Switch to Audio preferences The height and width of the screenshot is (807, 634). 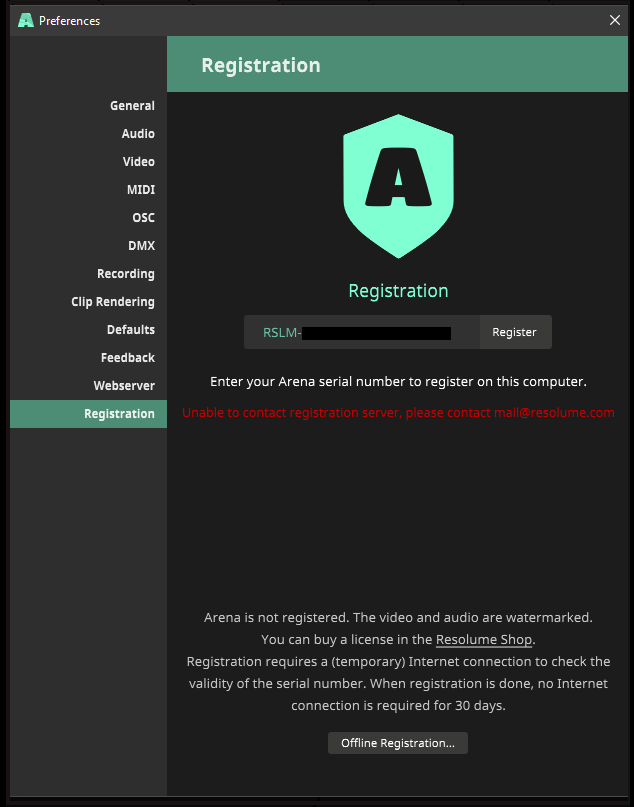pyautogui.click(x=138, y=134)
